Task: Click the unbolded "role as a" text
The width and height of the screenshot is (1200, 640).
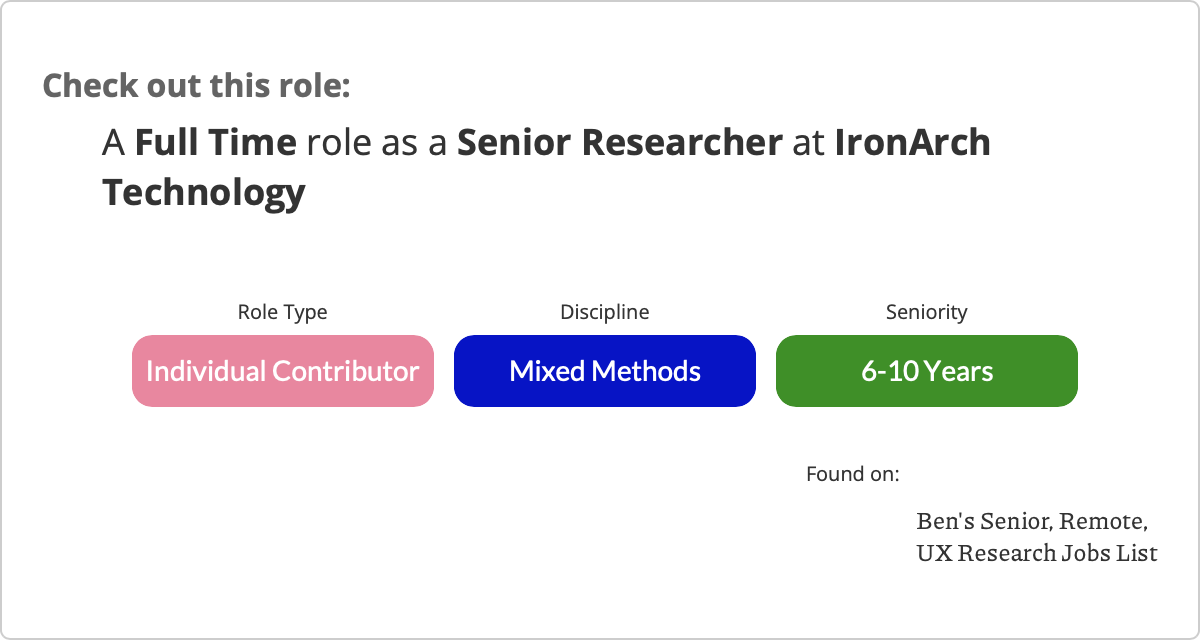Action: pyautogui.click(x=377, y=143)
